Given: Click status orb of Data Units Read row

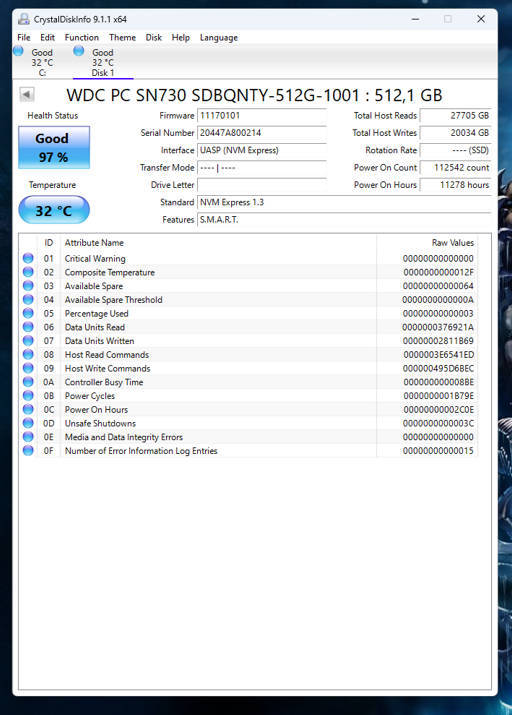Looking at the screenshot, I should click(28, 326).
